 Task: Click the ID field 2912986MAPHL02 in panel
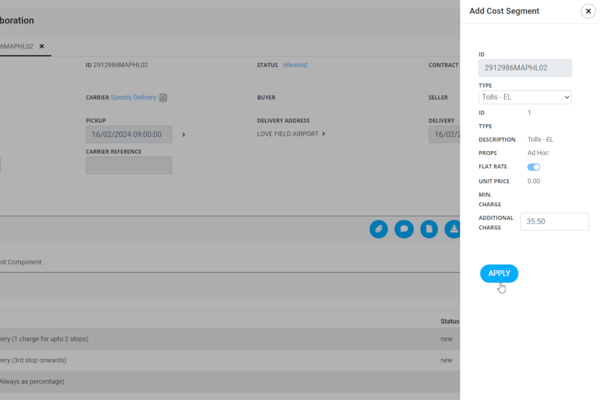pos(525,68)
